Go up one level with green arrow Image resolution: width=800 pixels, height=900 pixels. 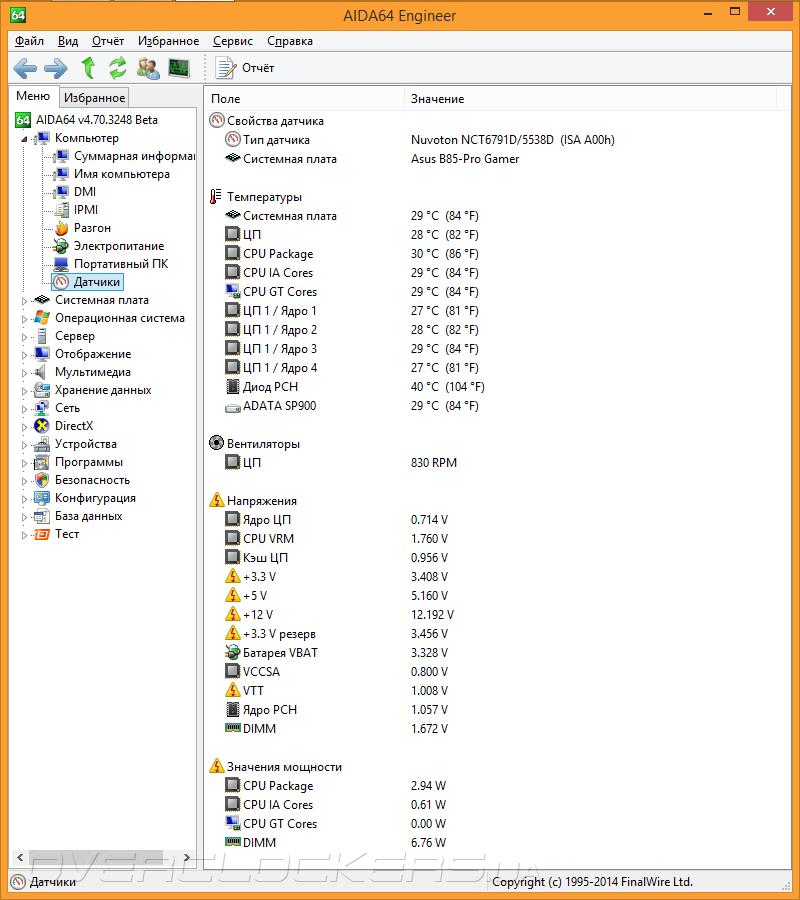88,68
